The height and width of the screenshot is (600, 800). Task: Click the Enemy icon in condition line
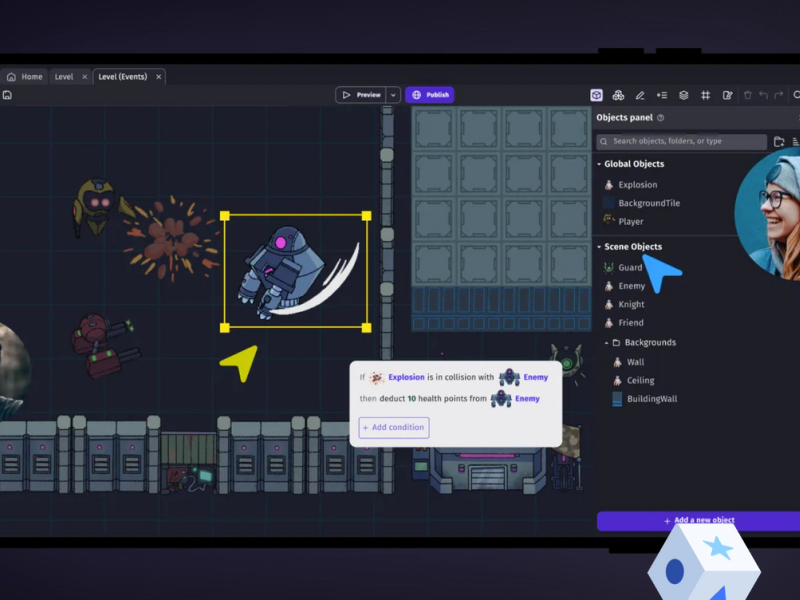click(x=509, y=377)
